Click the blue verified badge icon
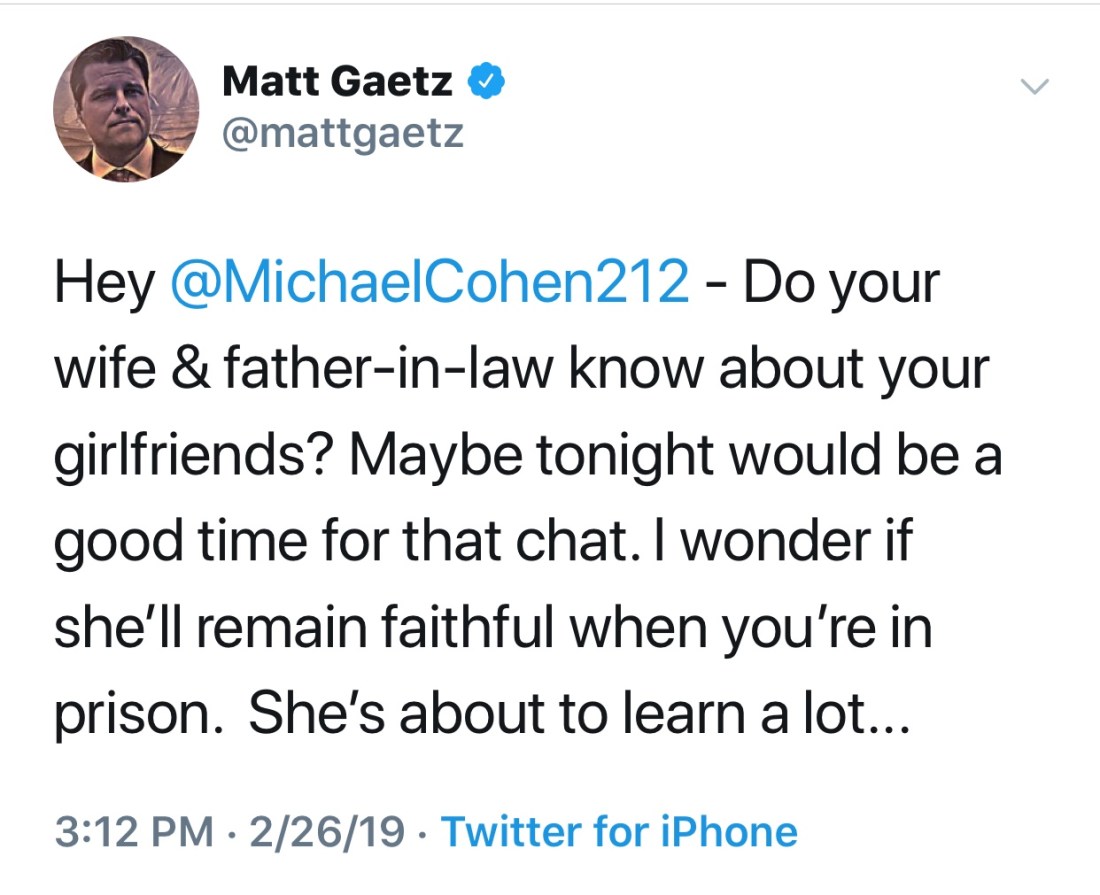The height and width of the screenshot is (895, 1100). click(484, 82)
